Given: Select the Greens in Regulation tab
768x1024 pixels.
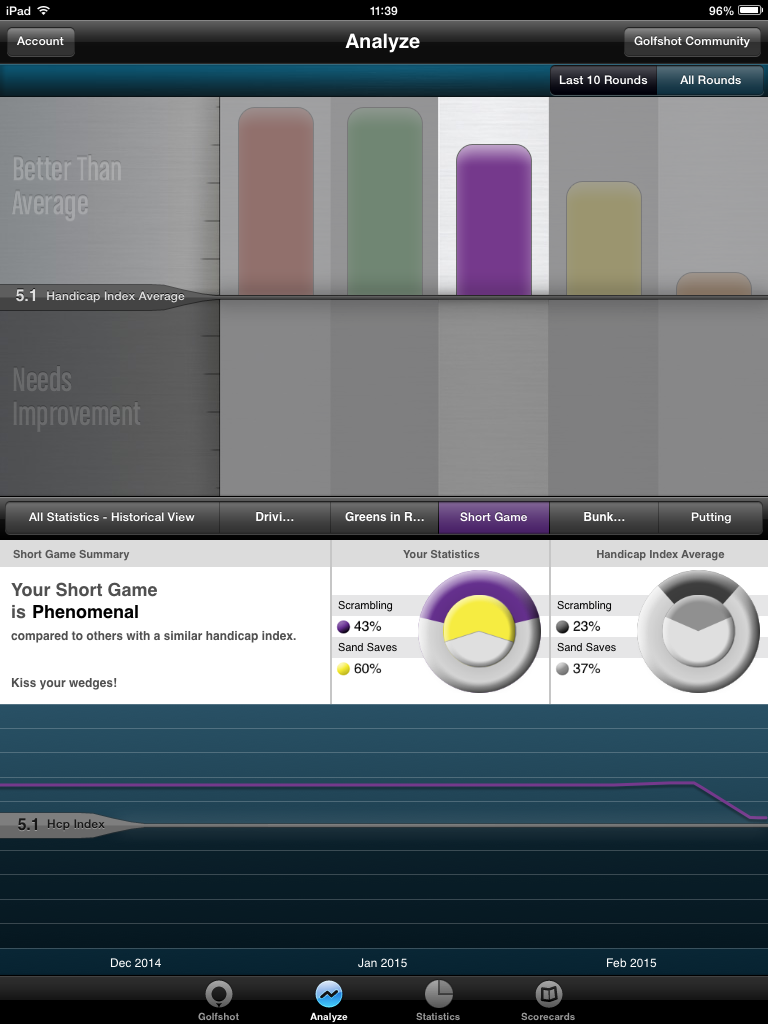Looking at the screenshot, I should pyautogui.click(x=385, y=517).
